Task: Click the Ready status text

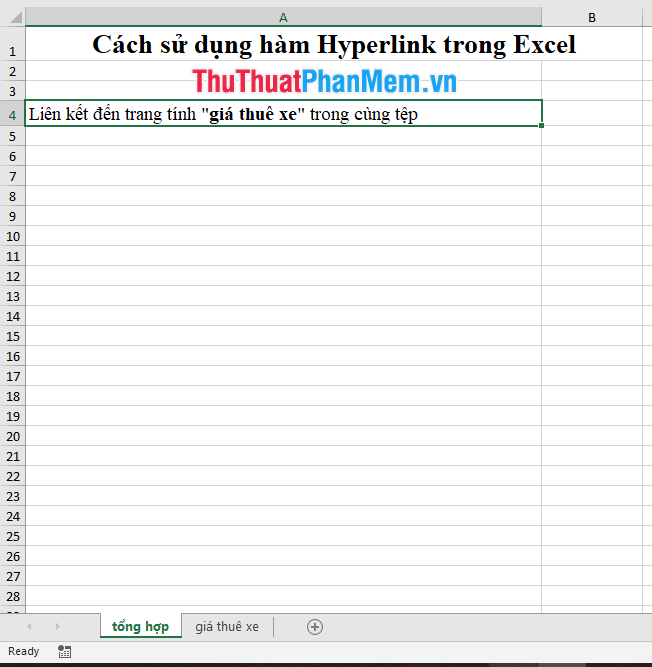Action: point(24,651)
